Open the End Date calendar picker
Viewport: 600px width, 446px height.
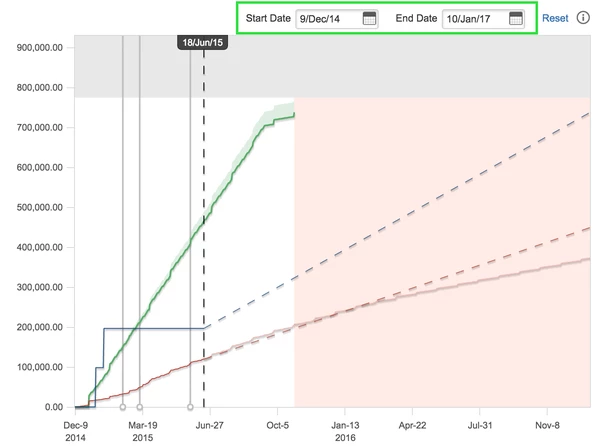point(516,19)
